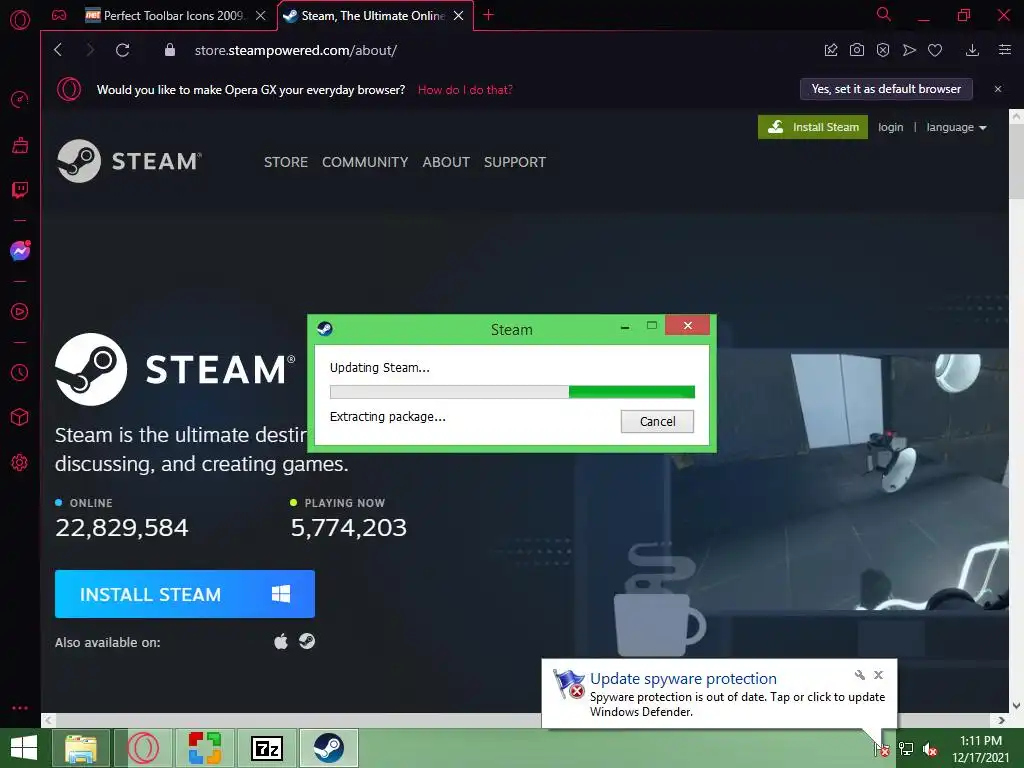The image size is (1024, 768).
Task: Open File Explorer from the taskbar
Action: click(81, 748)
